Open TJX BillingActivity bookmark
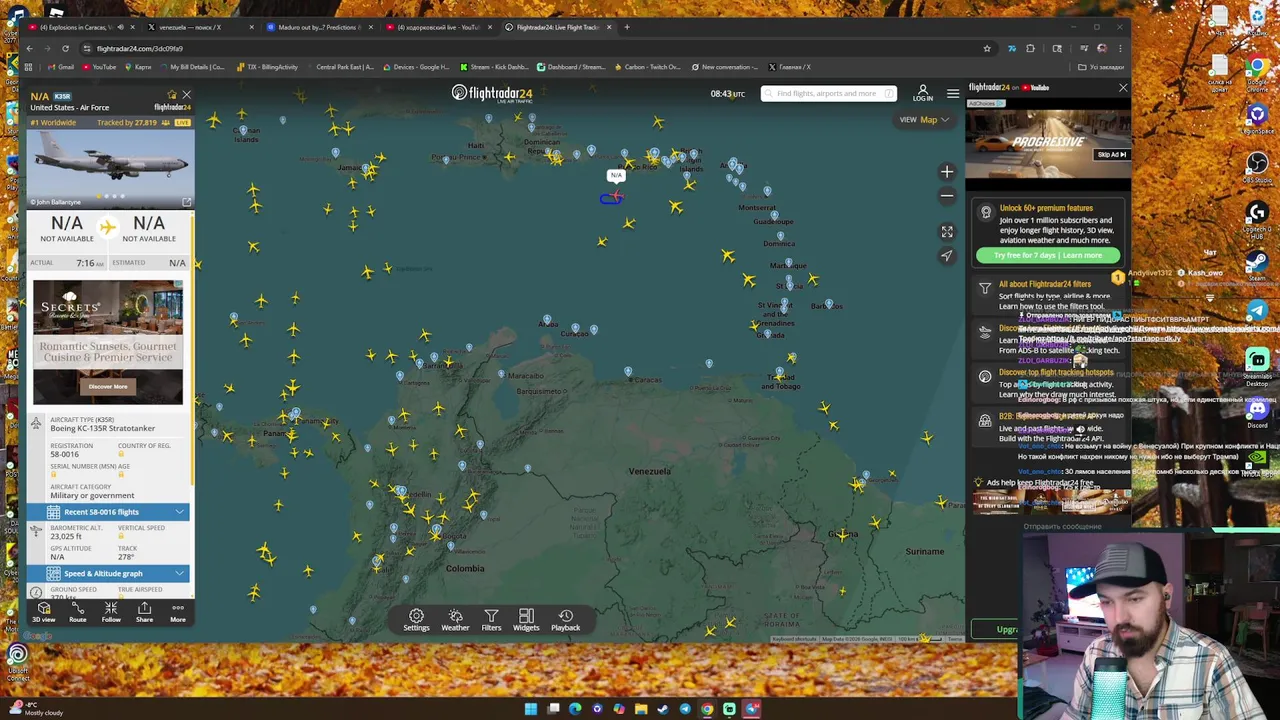The image size is (1280, 720). tap(267, 67)
